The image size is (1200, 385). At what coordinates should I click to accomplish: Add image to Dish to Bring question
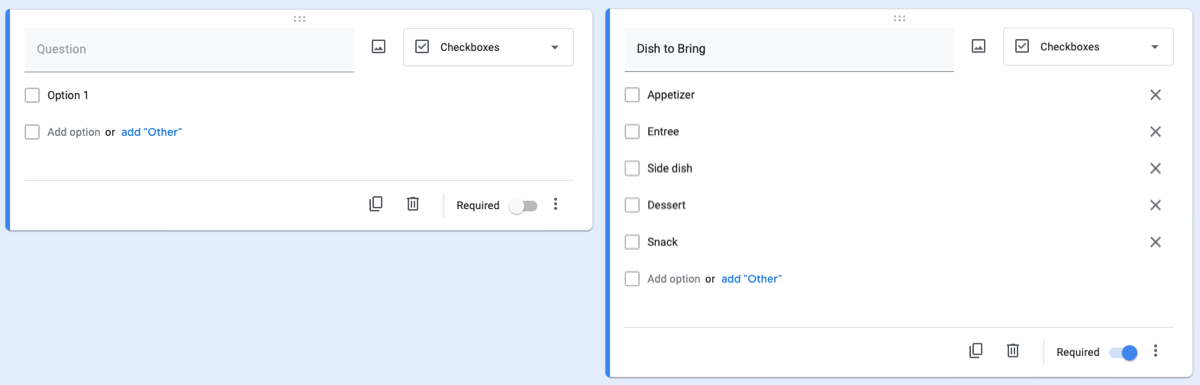pyautogui.click(x=978, y=47)
